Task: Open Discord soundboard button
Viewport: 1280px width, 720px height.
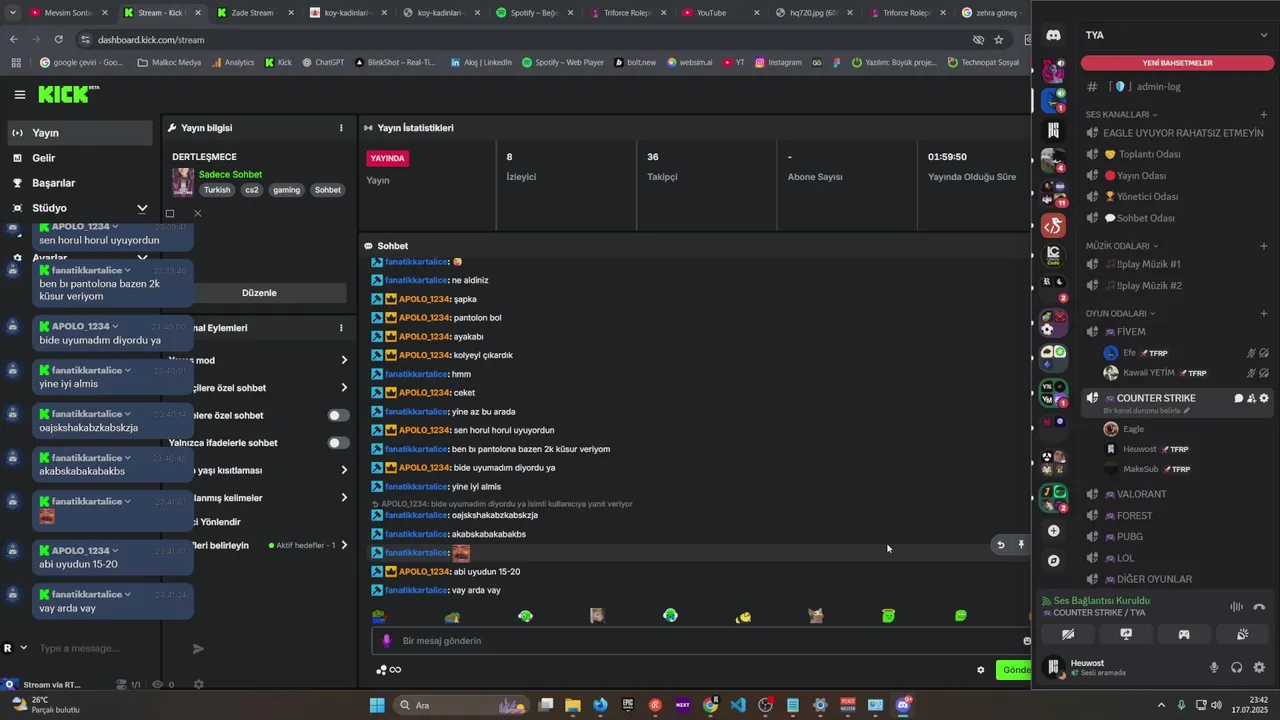Action: 1242,634
